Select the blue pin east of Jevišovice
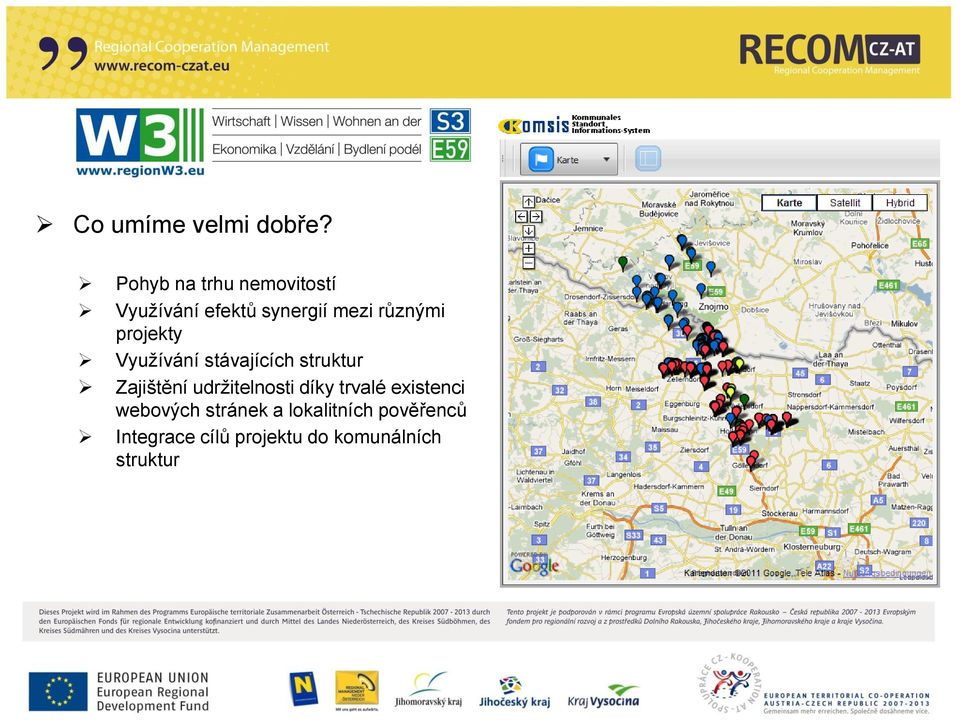Image resolution: width=960 pixels, height=720 pixels. 710,268
